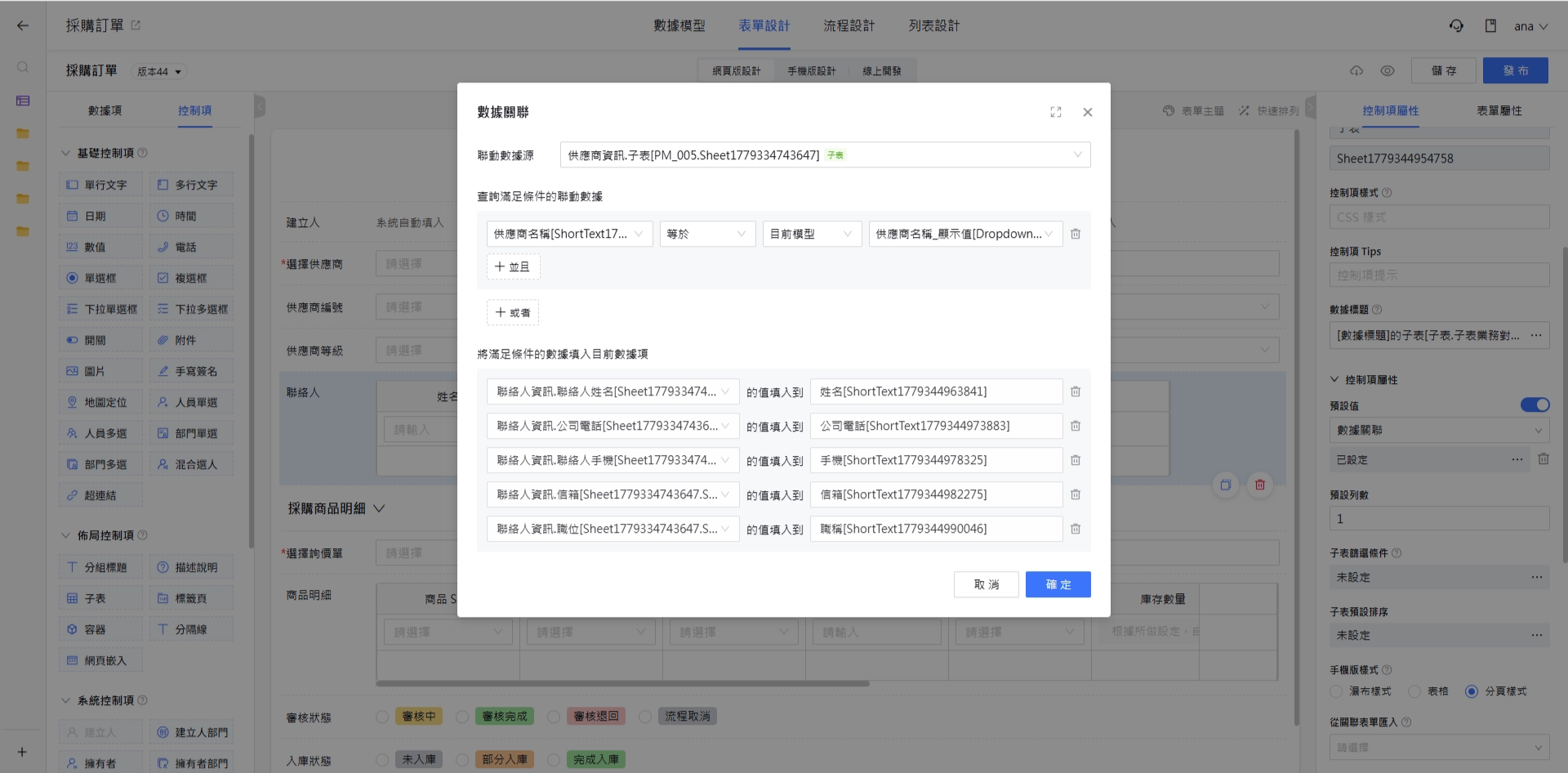Screen dimensions: 1568x773
Task: Open the external link icon beside 採購訂單
Action: coord(136,25)
